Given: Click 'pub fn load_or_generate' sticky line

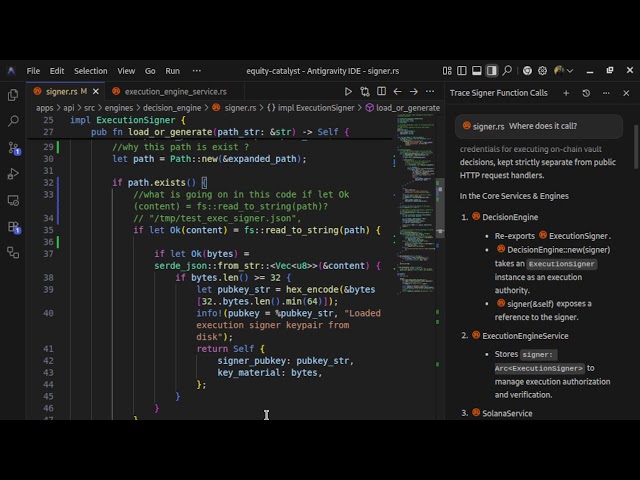Looking at the screenshot, I should [x=220, y=132].
